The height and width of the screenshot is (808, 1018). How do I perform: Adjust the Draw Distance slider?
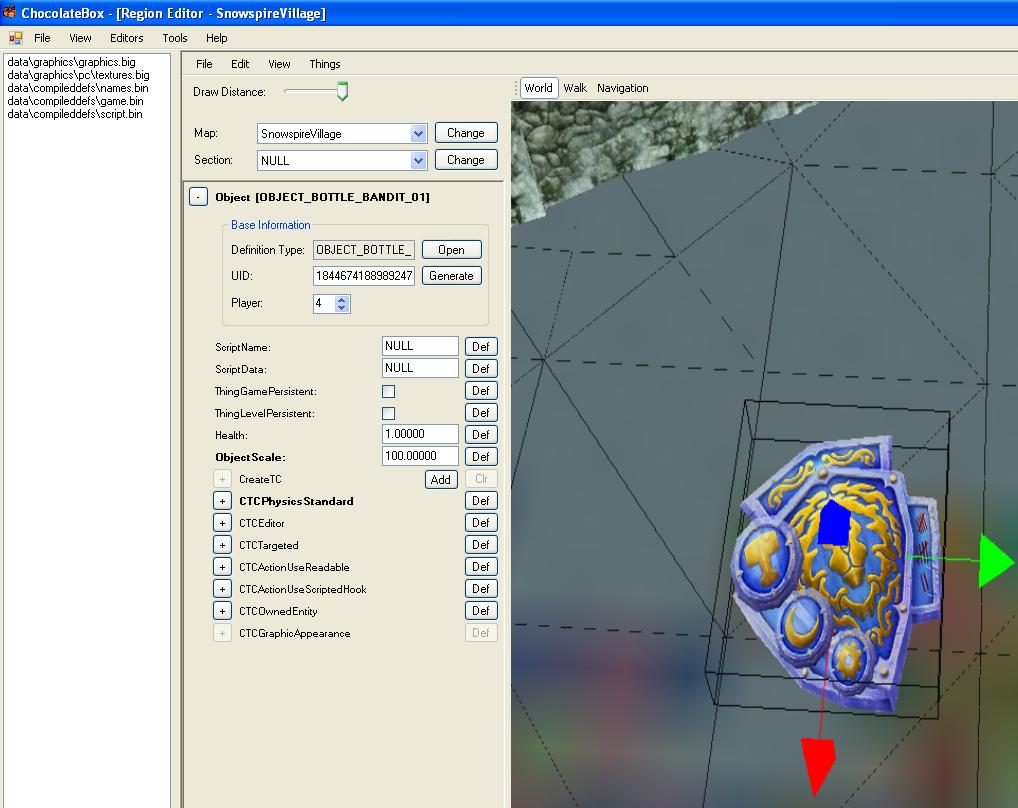pyautogui.click(x=342, y=92)
